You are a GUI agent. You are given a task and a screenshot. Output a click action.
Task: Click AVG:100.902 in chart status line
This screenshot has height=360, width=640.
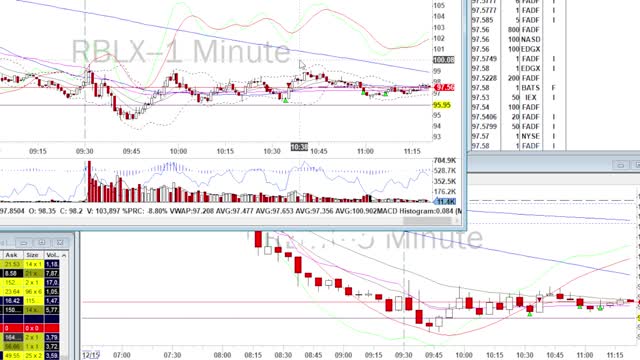tap(355, 211)
